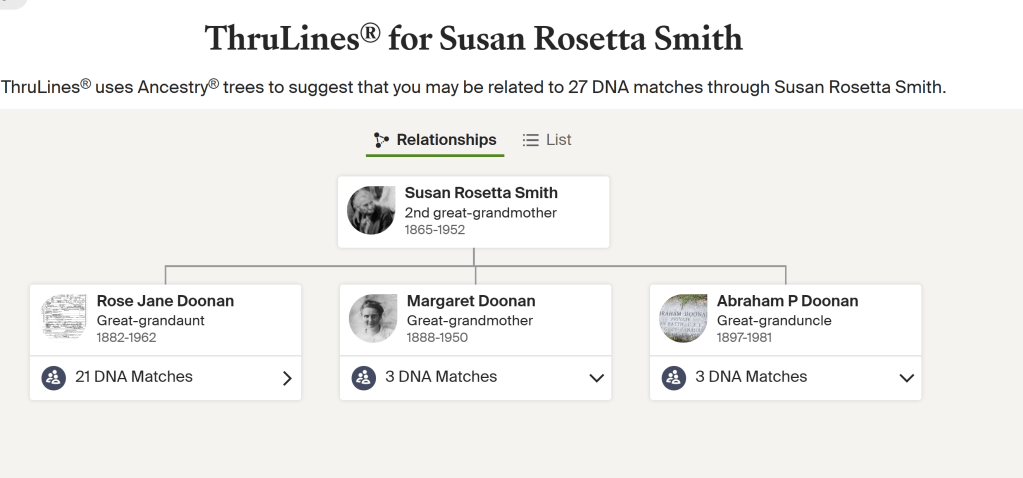Click DNA matches icon under Rose Jane Doonan
Viewport: 1023px width, 478px height.
[x=53, y=378]
